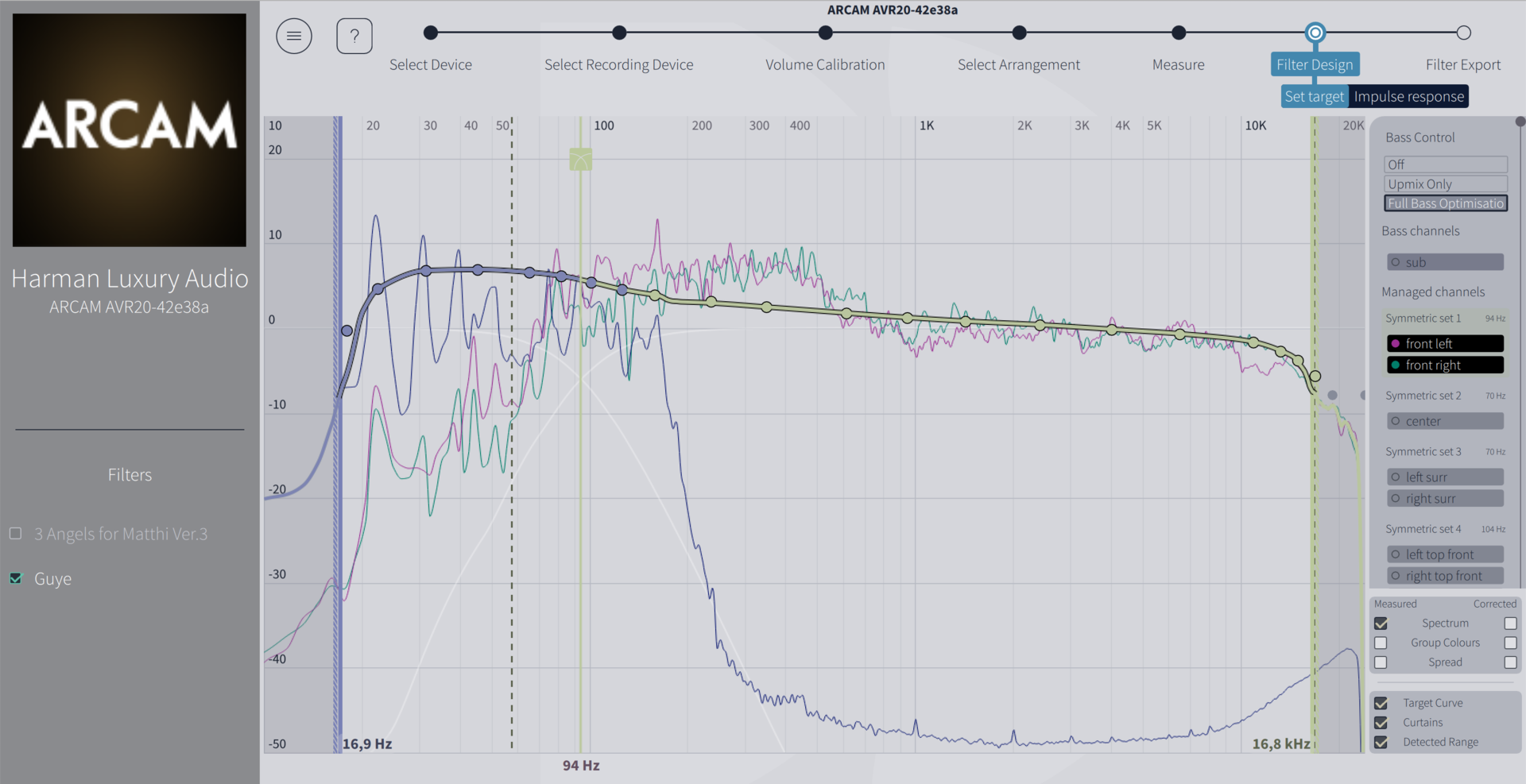Click the front right green channel dot

coord(1395,365)
